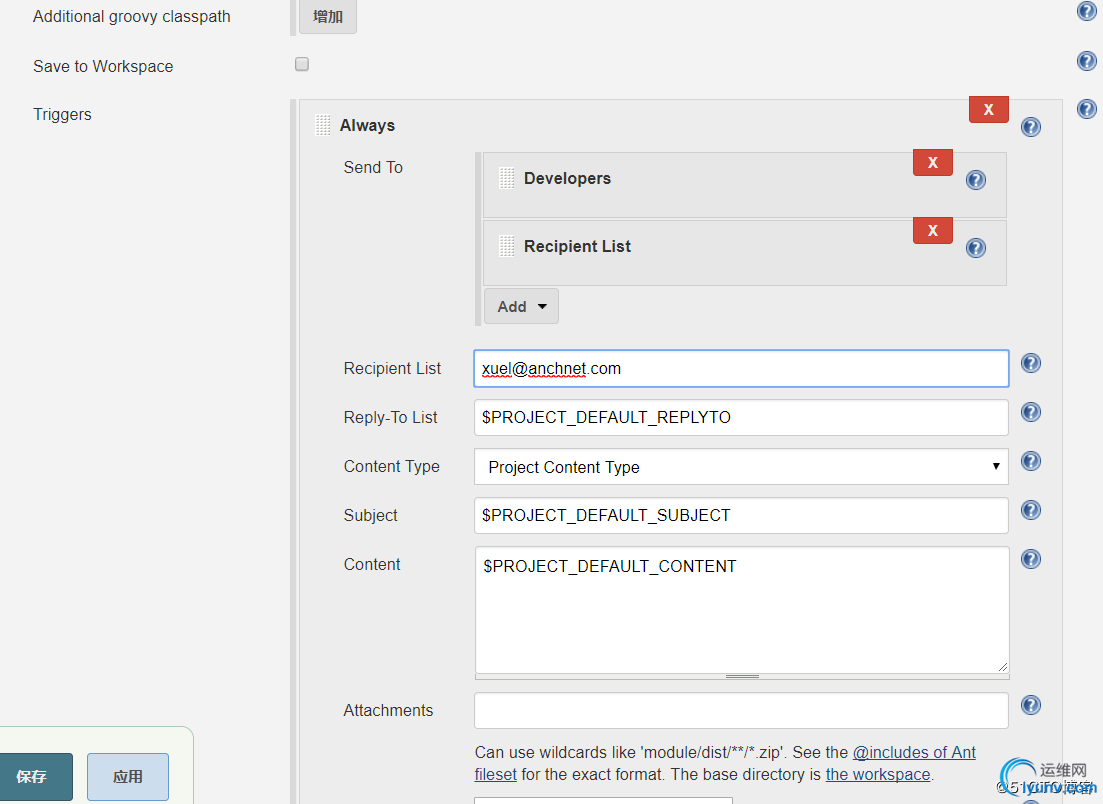Focus the Recipient List email field

point(741,369)
